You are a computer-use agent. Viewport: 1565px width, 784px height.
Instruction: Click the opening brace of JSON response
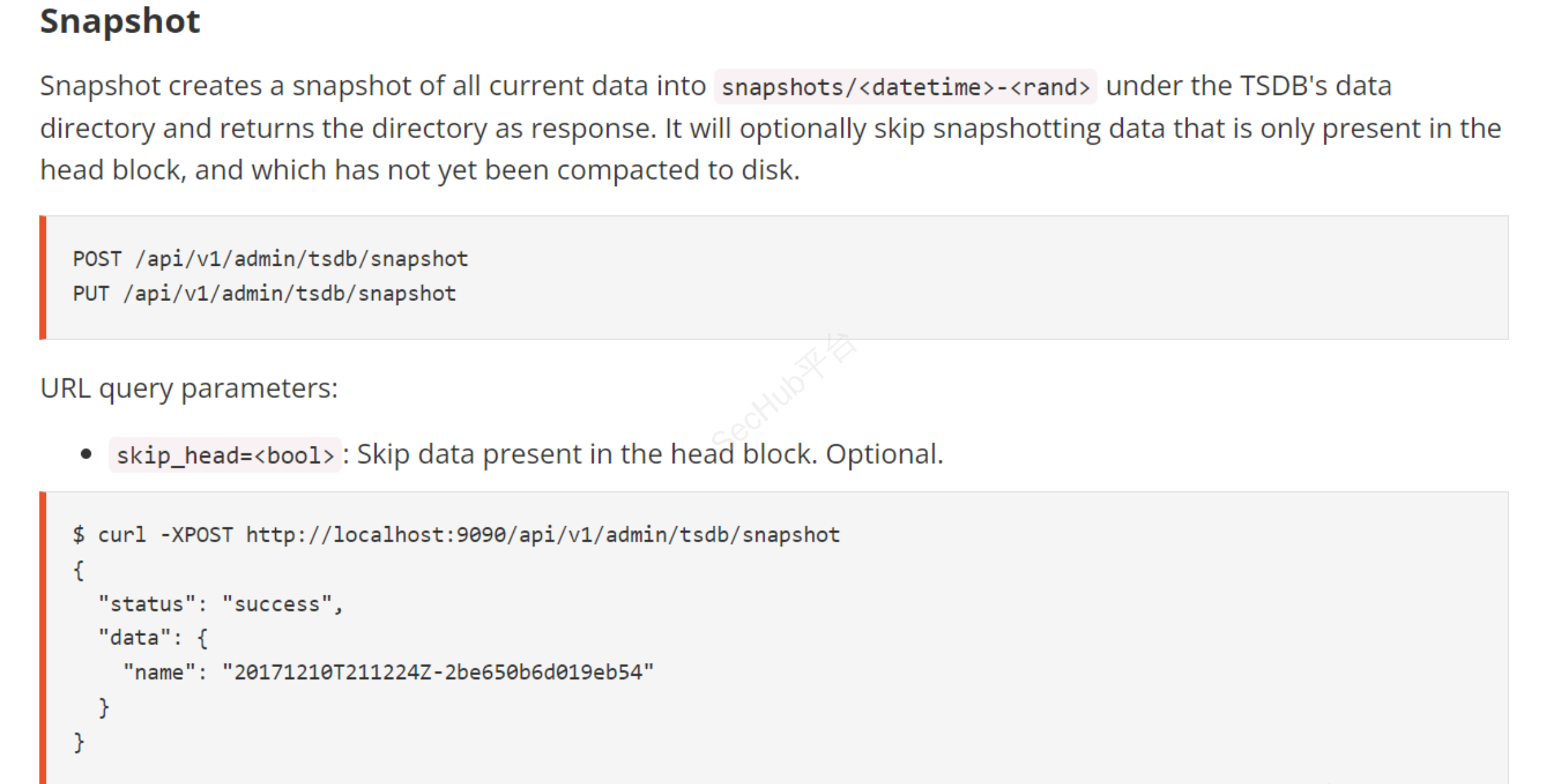(79, 569)
